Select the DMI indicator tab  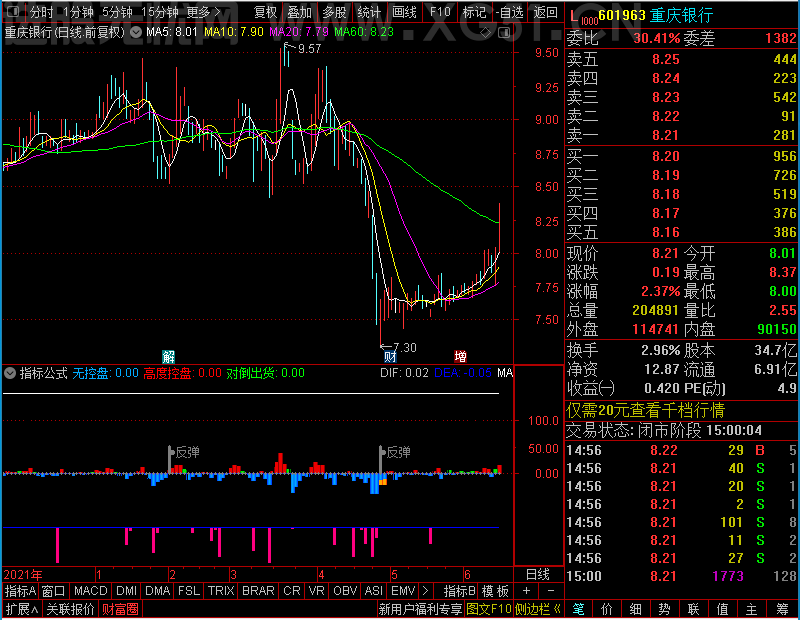coord(126,591)
